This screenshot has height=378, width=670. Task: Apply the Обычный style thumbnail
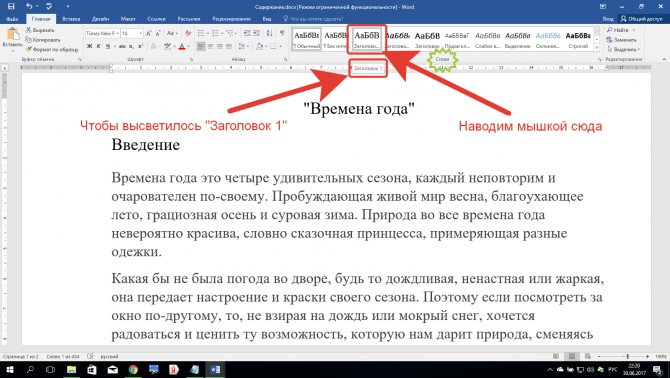coord(307,39)
